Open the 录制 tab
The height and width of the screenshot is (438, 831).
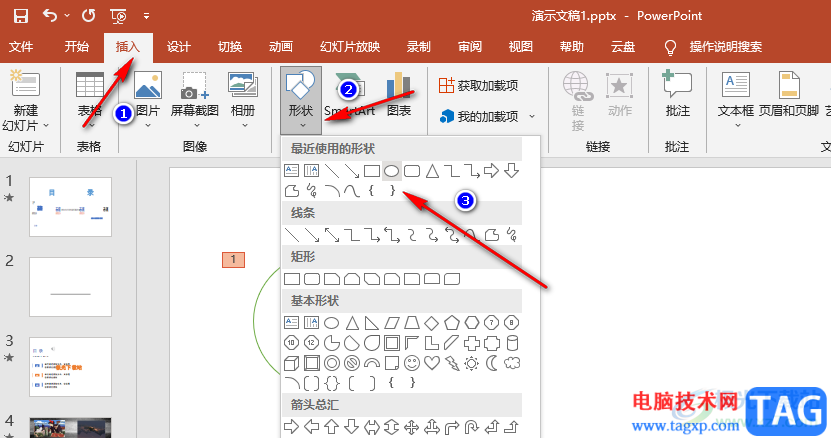(x=419, y=47)
